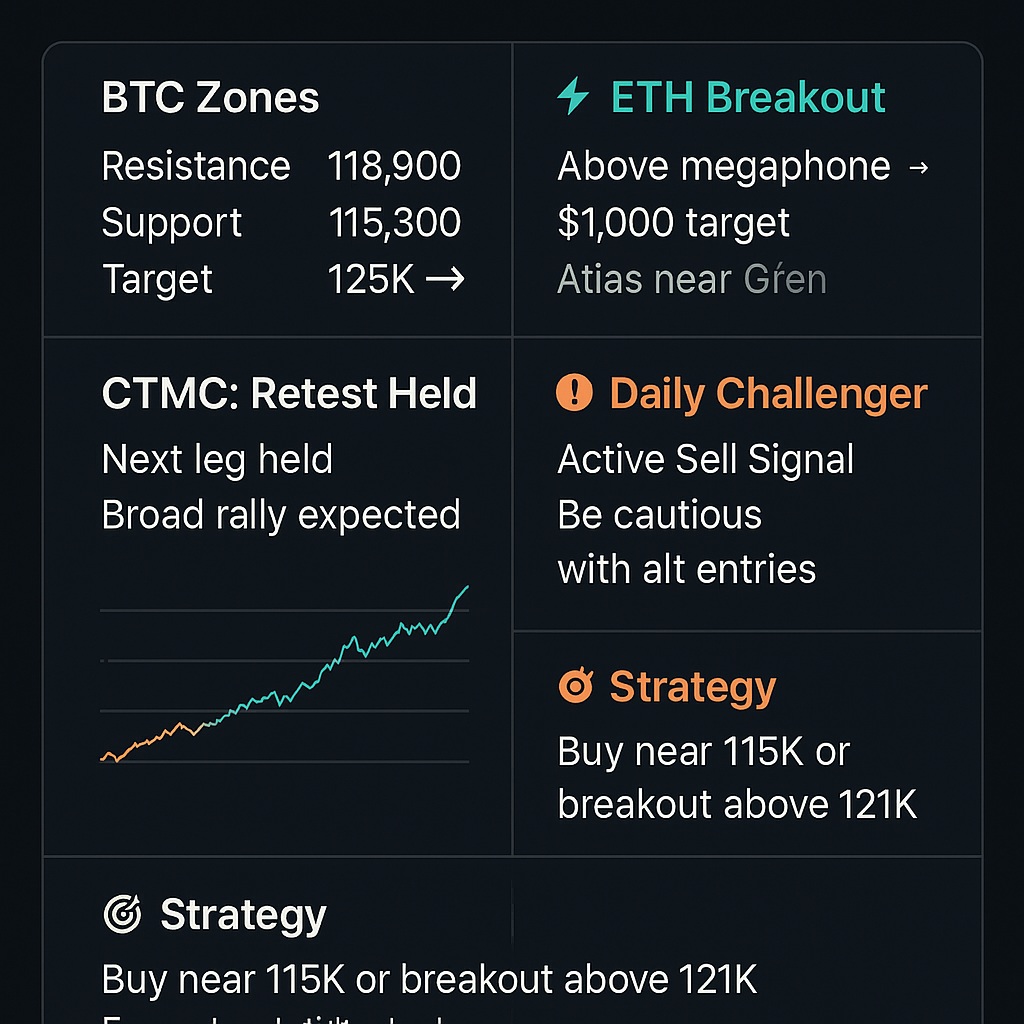Click the small arrow after Above megaphone
Viewport: 1024px width, 1024px height.
coord(918,168)
